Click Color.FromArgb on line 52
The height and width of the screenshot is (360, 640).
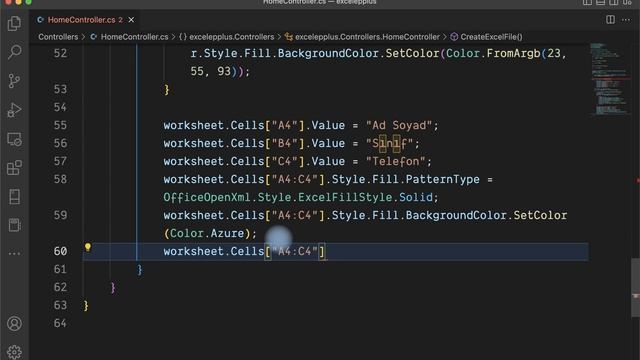[493, 53]
